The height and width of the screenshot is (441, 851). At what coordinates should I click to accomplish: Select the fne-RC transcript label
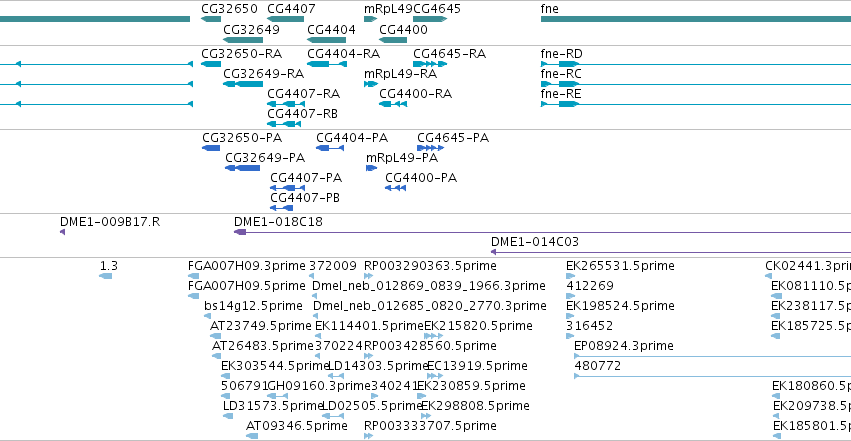tap(561, 74)
